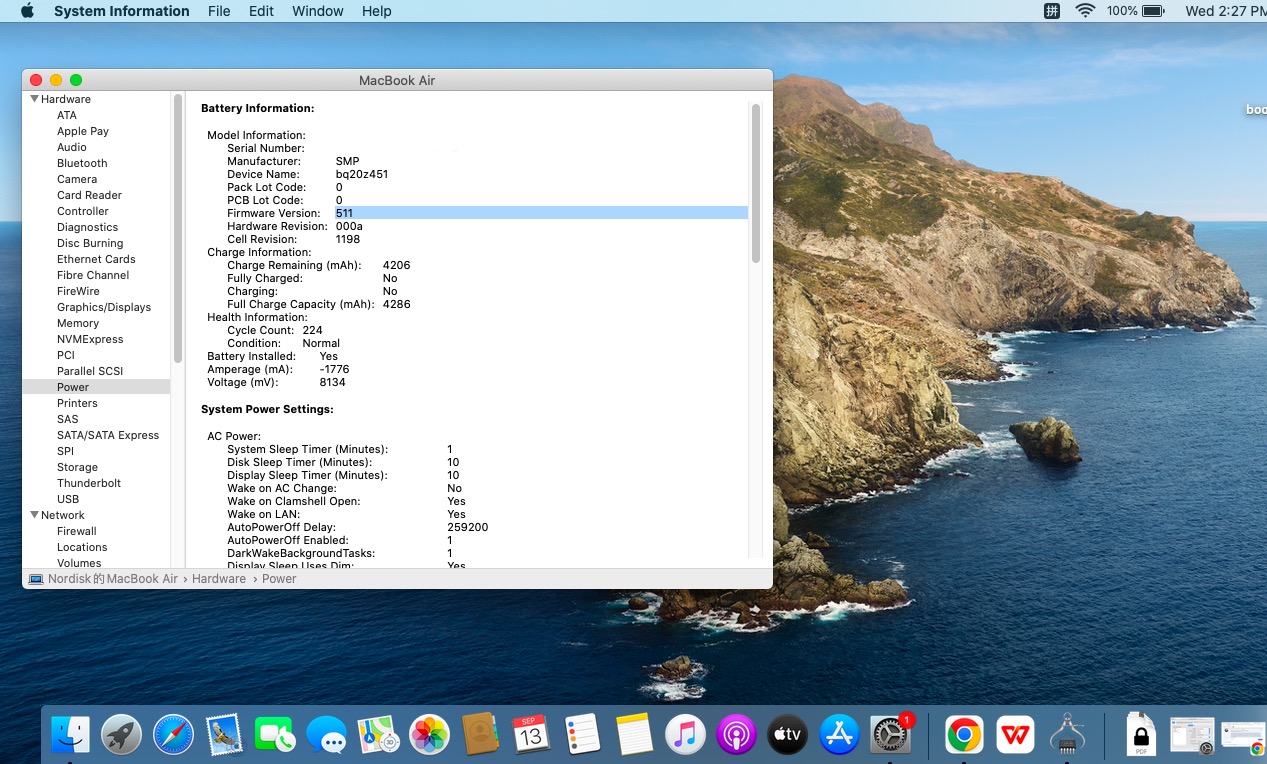
Task: Open Podcasts purple icon in Dock
Action: click(736, 735)
